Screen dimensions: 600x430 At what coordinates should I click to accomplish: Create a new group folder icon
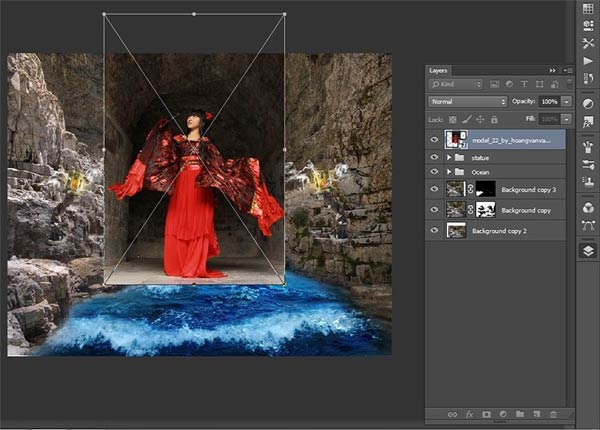point(520,414)
